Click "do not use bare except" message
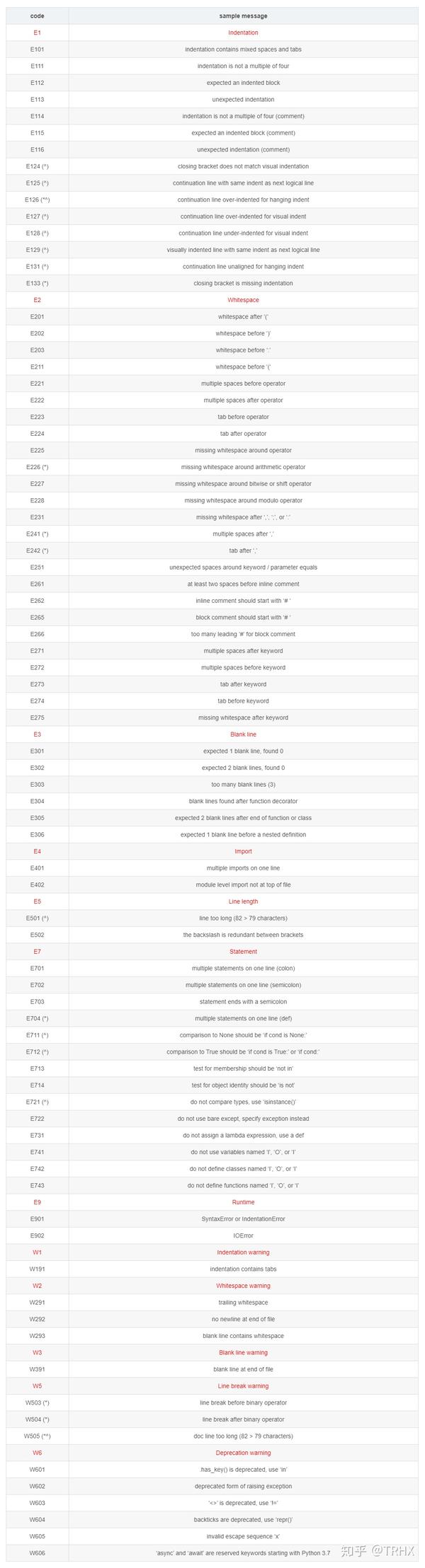This screenshot has height=1568, width=425. (x=243, y=1119)
